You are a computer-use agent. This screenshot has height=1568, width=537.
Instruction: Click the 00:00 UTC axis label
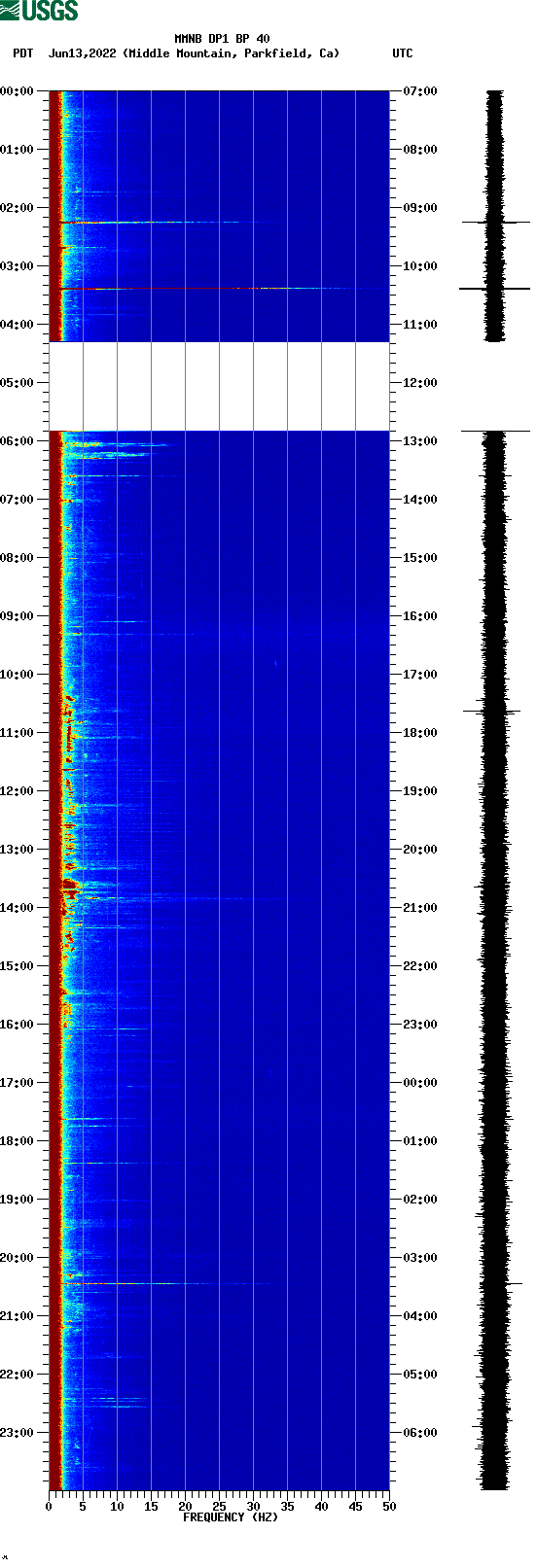[x=420, y=1083]
